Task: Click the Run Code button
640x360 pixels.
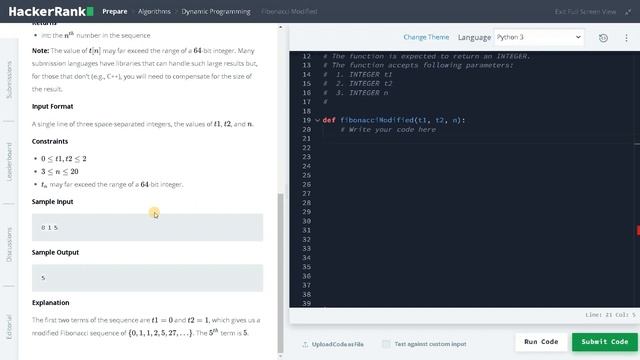Action: click(x=541, y=342)
